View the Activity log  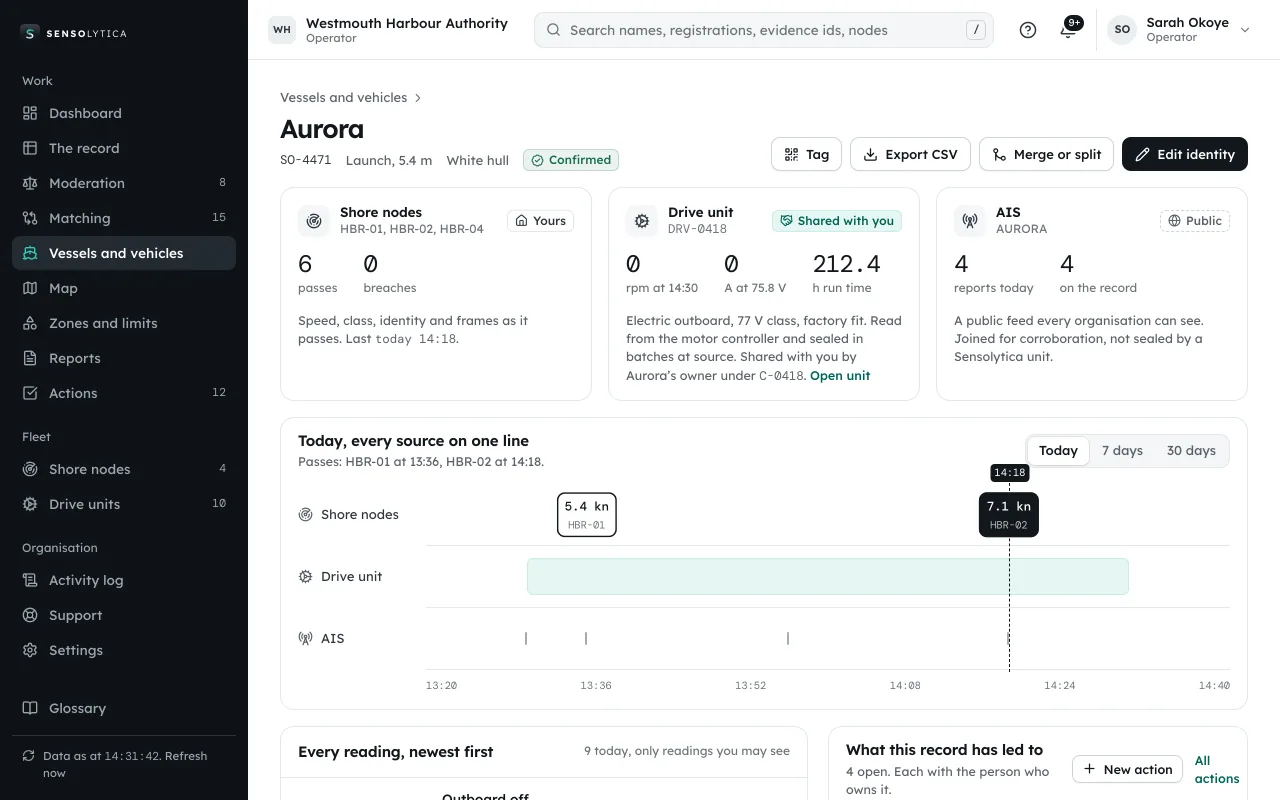tap(124, 580)
